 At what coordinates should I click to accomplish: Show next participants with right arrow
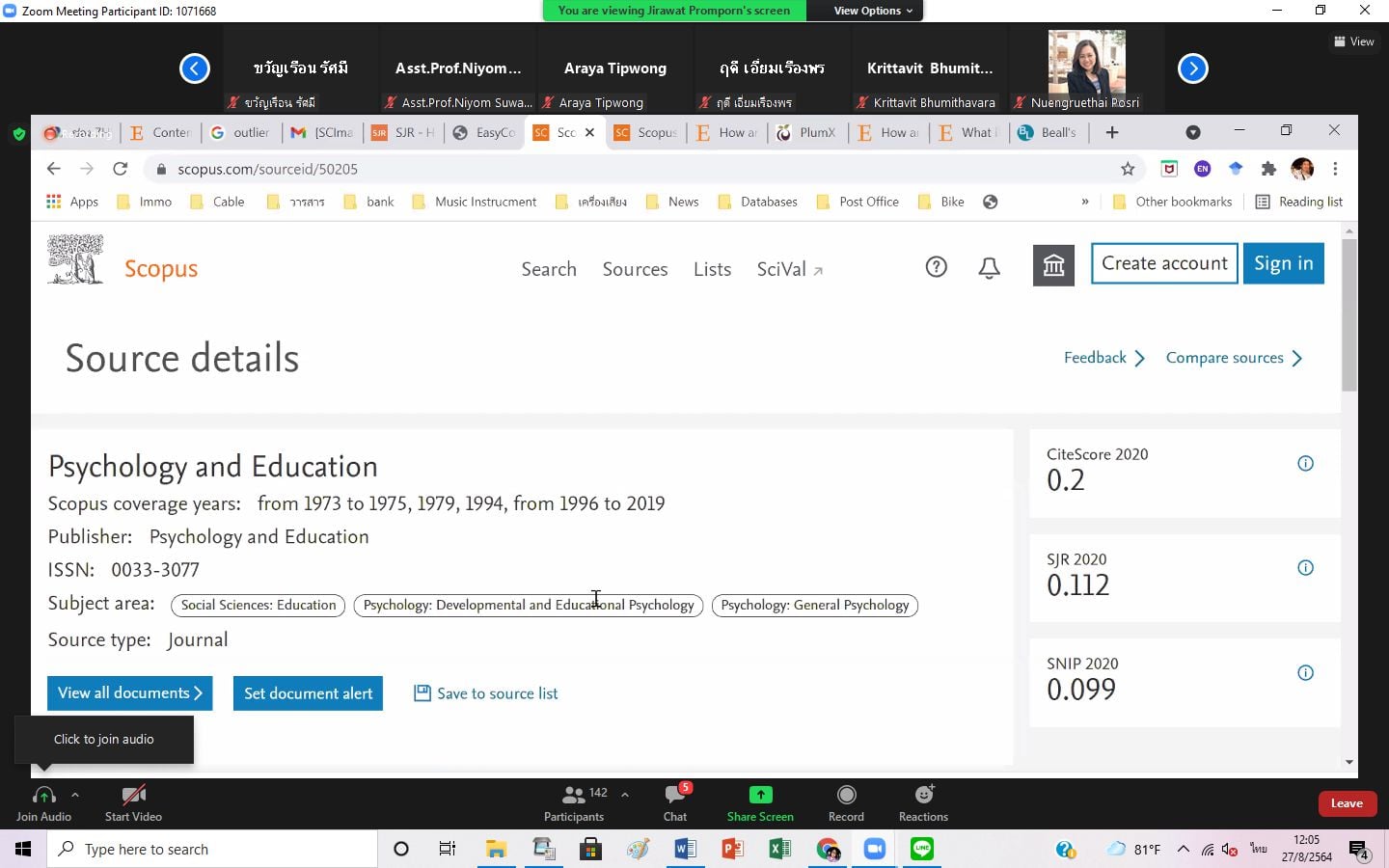click(1193, 68)
